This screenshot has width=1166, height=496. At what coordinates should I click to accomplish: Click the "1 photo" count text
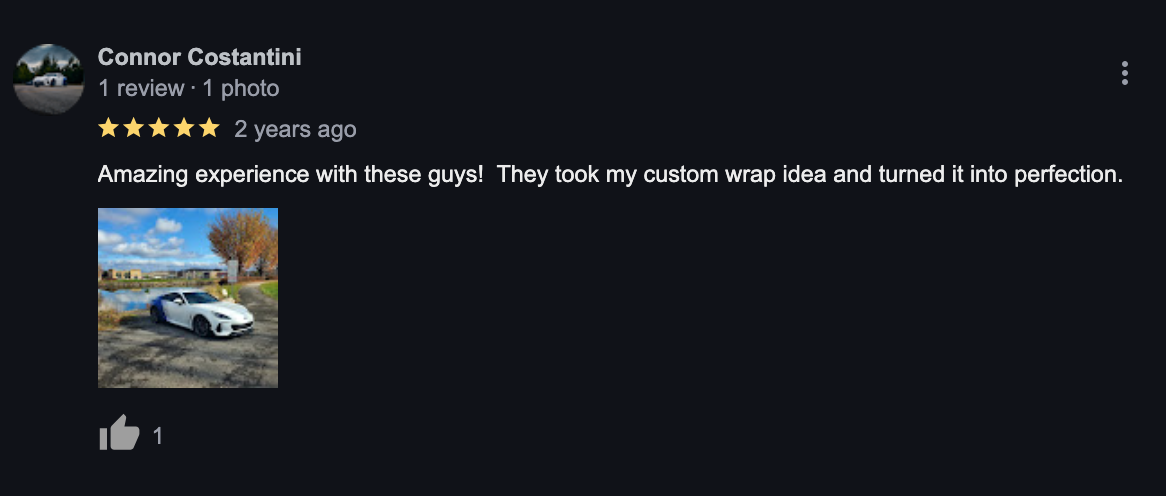(241, 88)
